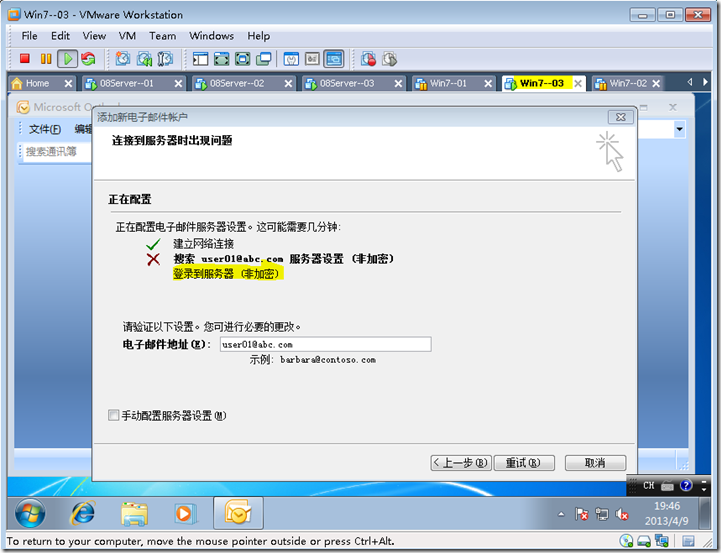Switch to 08Server--03 tab
The height and width of the screenshot is (553, 721).
click(x=347, y=83)
